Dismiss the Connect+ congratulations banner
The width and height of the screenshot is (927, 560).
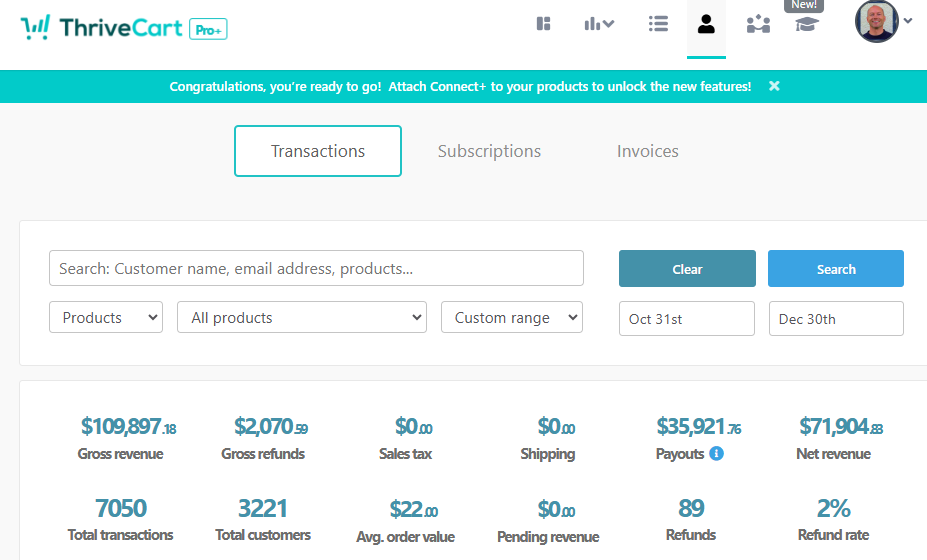(x=774, y=86)
